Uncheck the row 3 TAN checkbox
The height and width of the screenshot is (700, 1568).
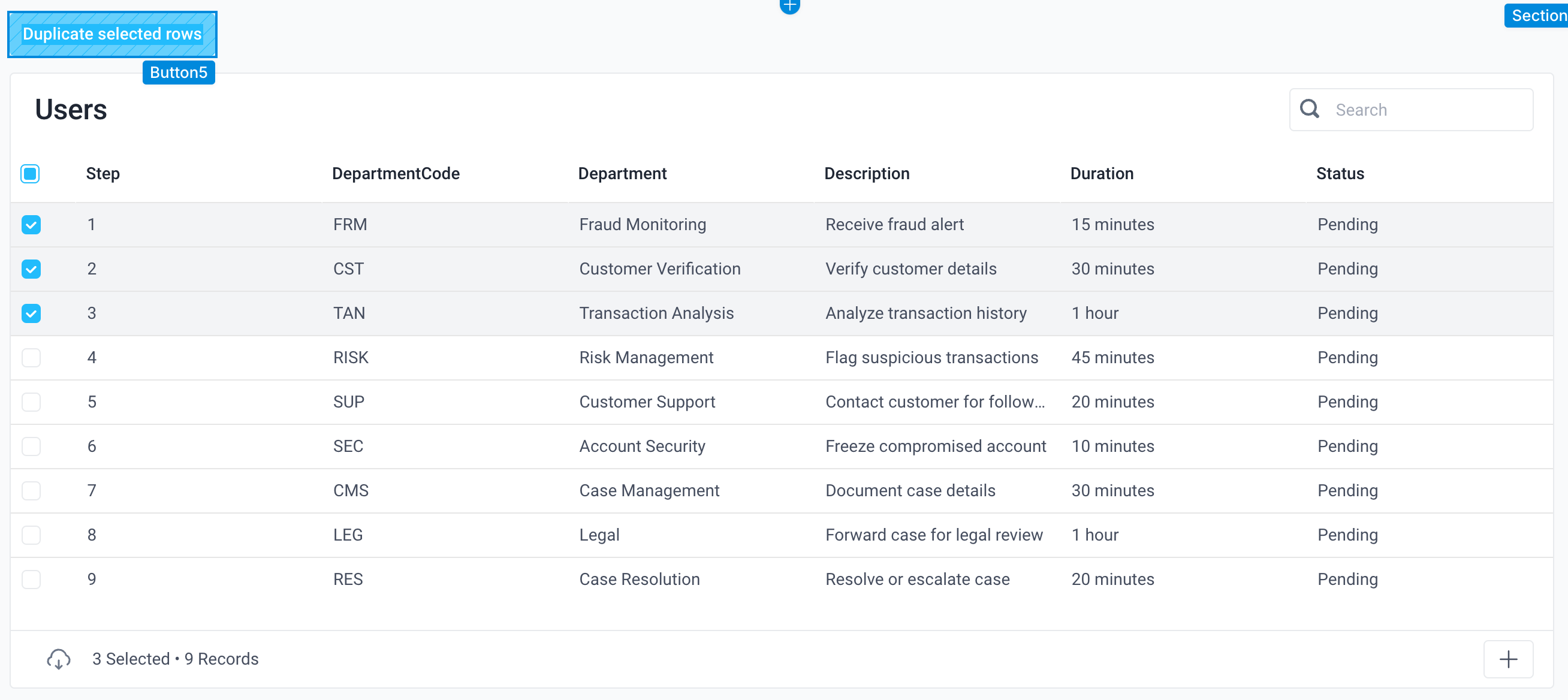tap(31, 313)
